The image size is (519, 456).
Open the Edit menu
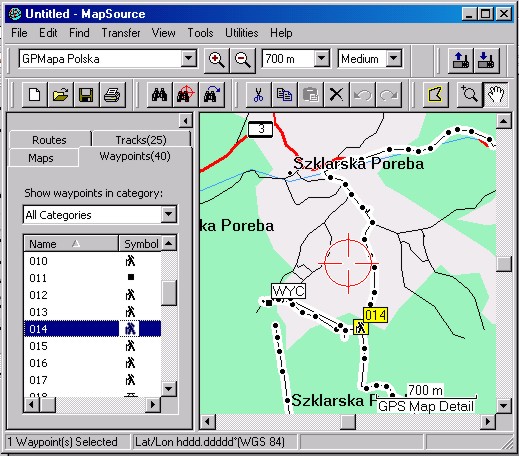click(48, 33)
